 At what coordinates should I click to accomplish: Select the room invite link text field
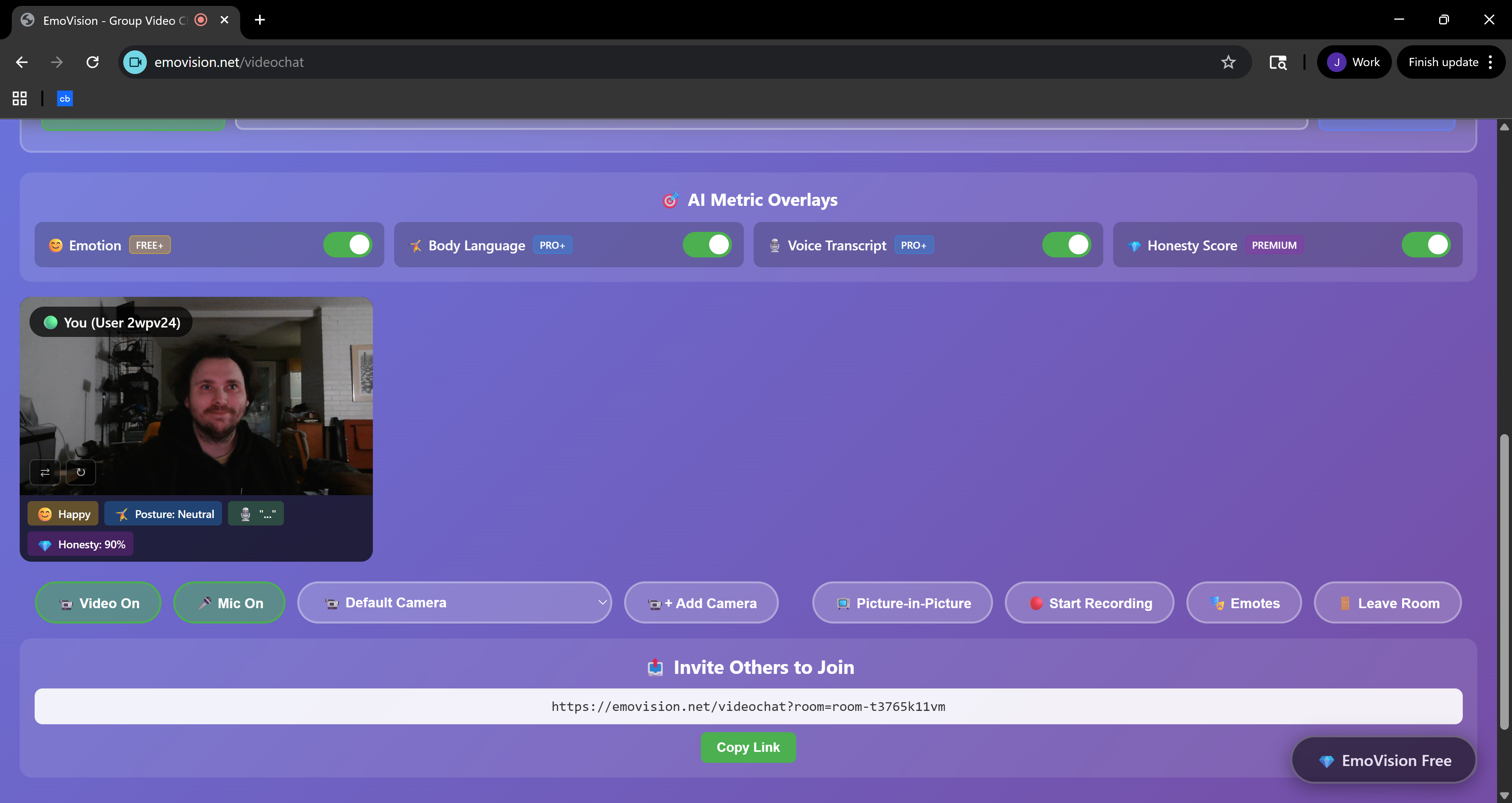[x=748, y=706]
